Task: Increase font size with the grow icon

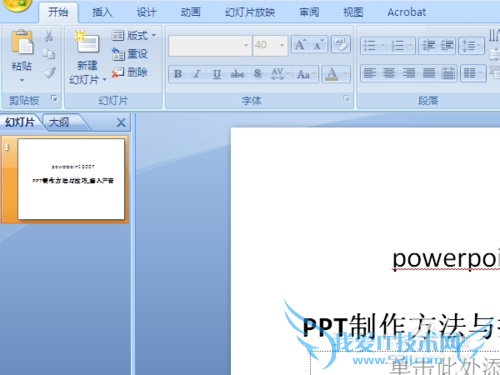Action: 300,45
